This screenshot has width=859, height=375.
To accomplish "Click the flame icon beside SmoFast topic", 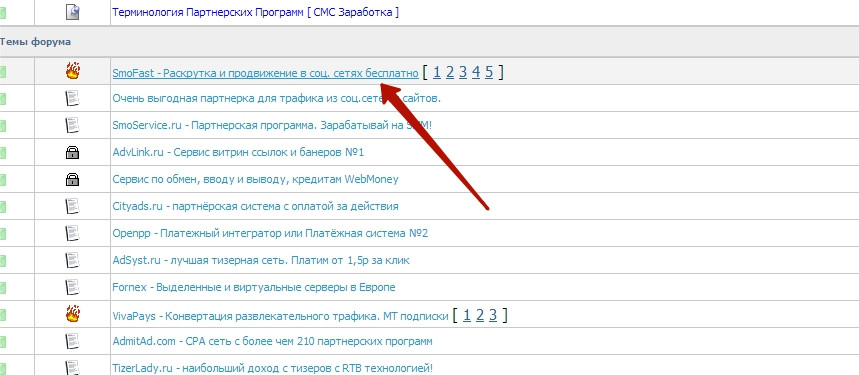I will [72, 71].
